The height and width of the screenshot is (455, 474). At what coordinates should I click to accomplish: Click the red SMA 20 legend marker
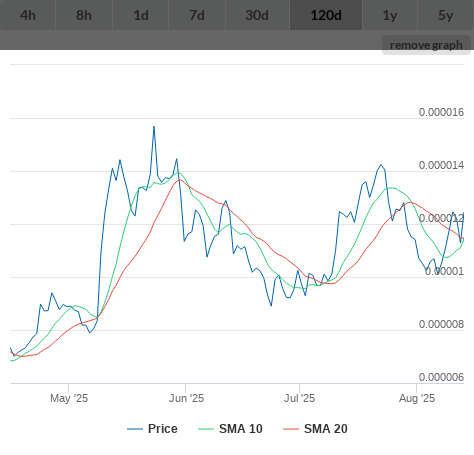[x=291, y=429]
